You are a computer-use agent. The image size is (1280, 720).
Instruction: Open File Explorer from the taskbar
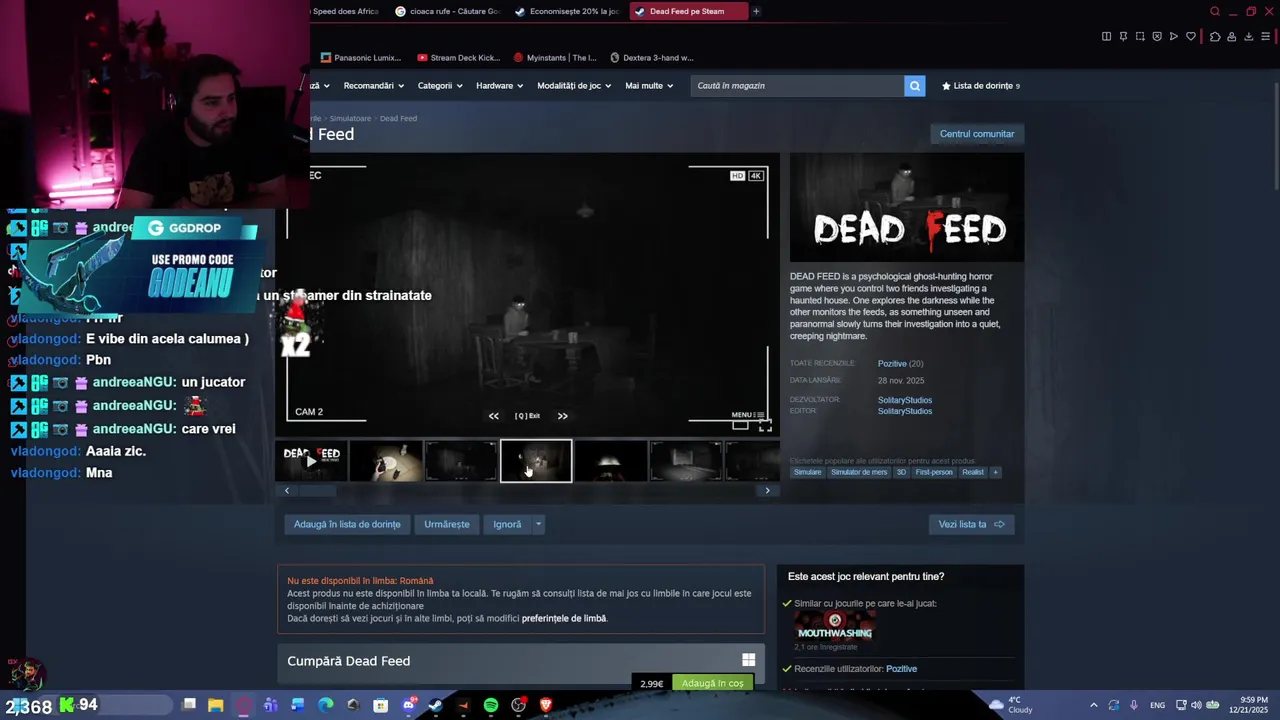pos(215,705)
